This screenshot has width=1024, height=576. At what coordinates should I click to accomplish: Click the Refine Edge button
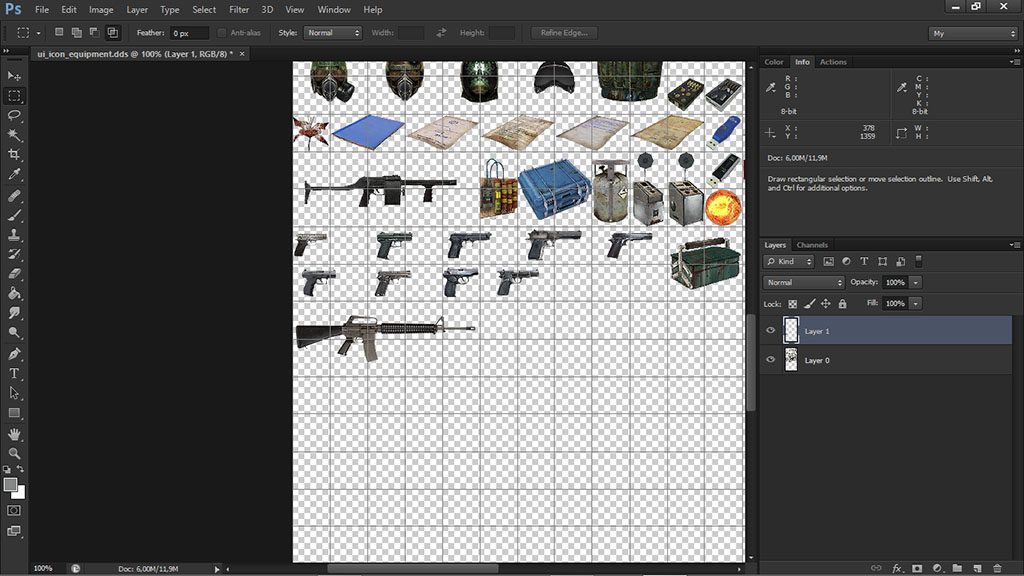pyautogui.click(x=564, y=33)
